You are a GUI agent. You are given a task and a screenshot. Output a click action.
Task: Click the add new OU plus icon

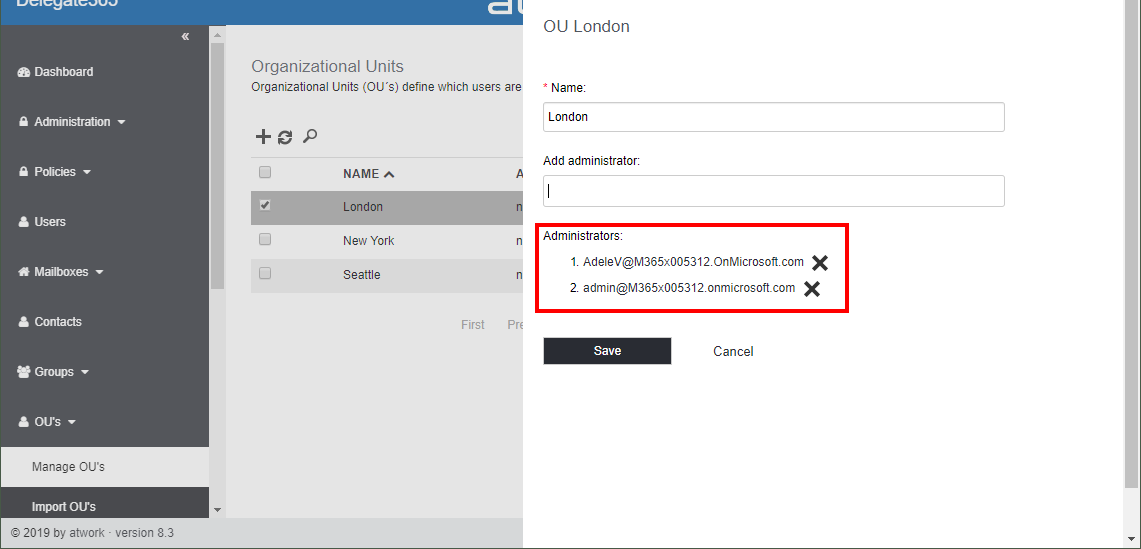coord(263,137)
